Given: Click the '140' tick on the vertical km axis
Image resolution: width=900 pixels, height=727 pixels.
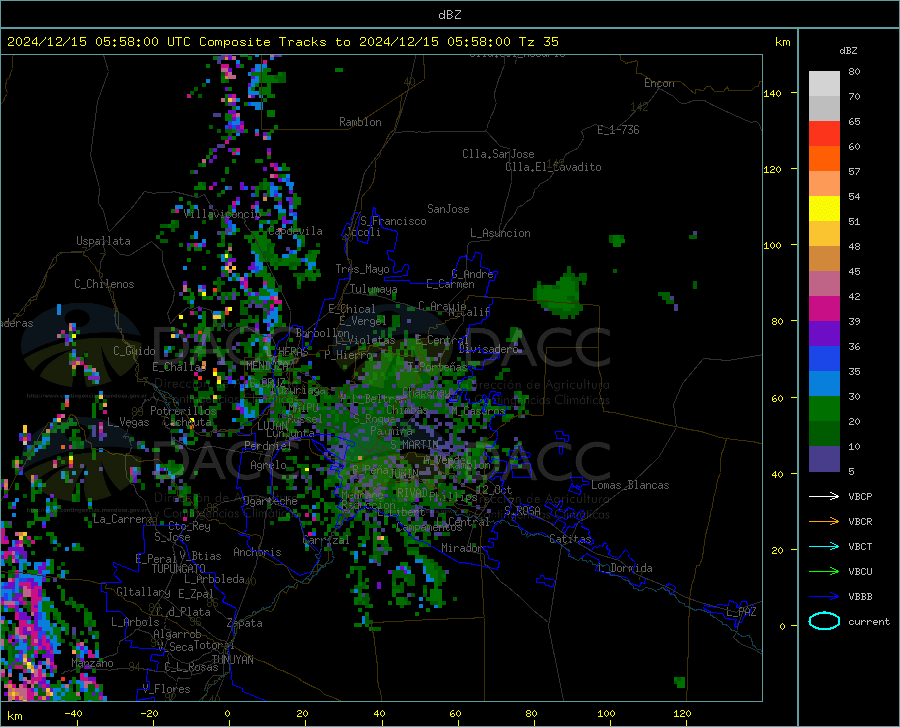Looking at the screenshot, I should click(x=773, y=93).
